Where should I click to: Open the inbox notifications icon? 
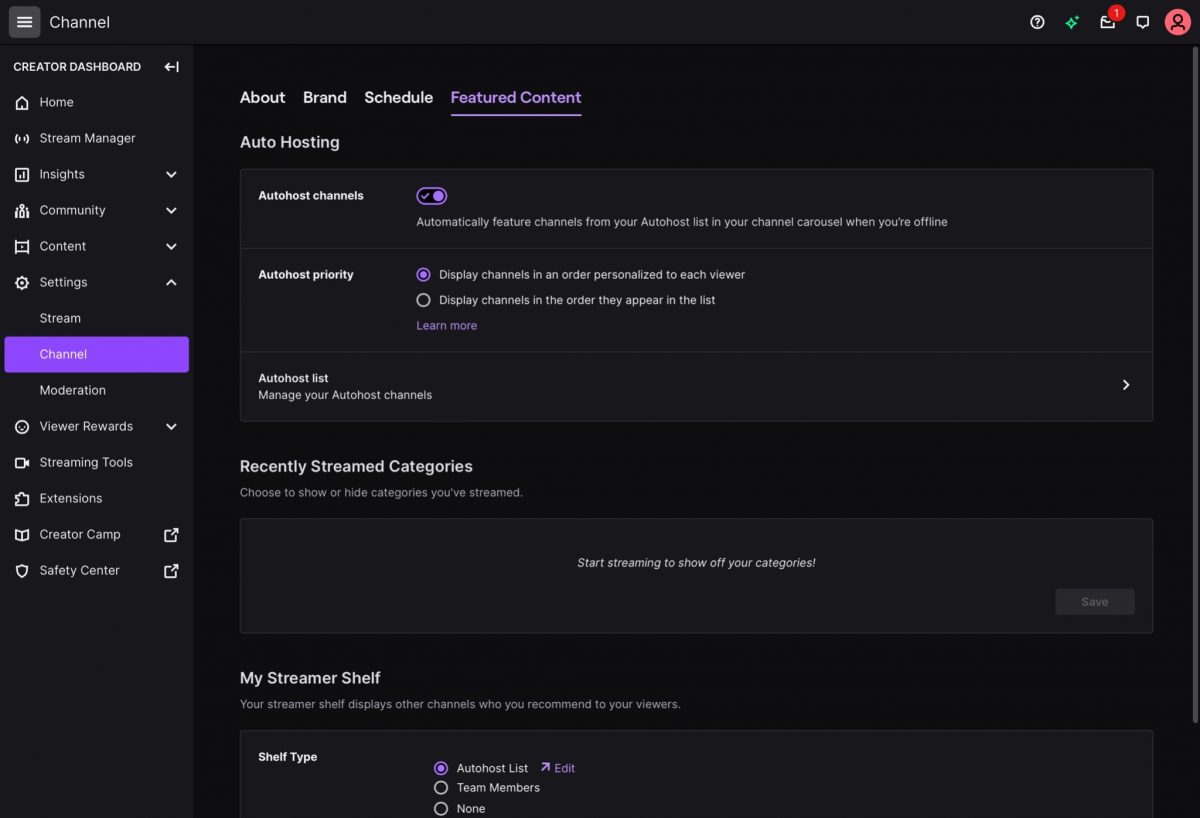pyautogui.click(x=1107, y=22)
